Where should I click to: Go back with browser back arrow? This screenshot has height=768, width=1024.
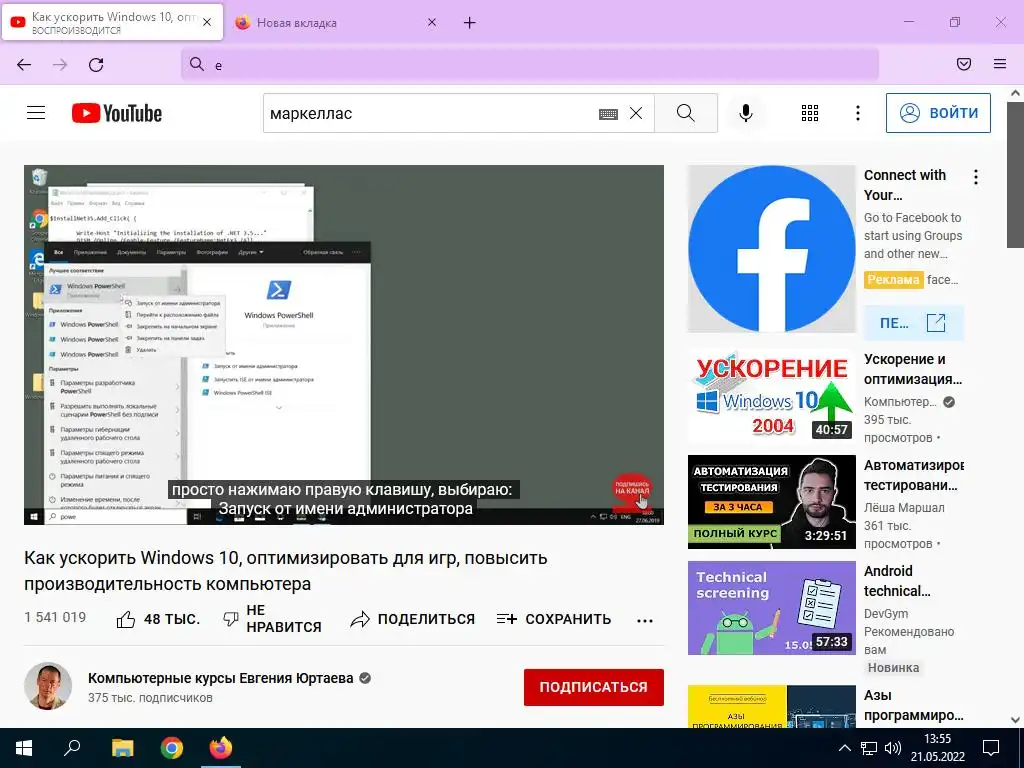(24, 65)
